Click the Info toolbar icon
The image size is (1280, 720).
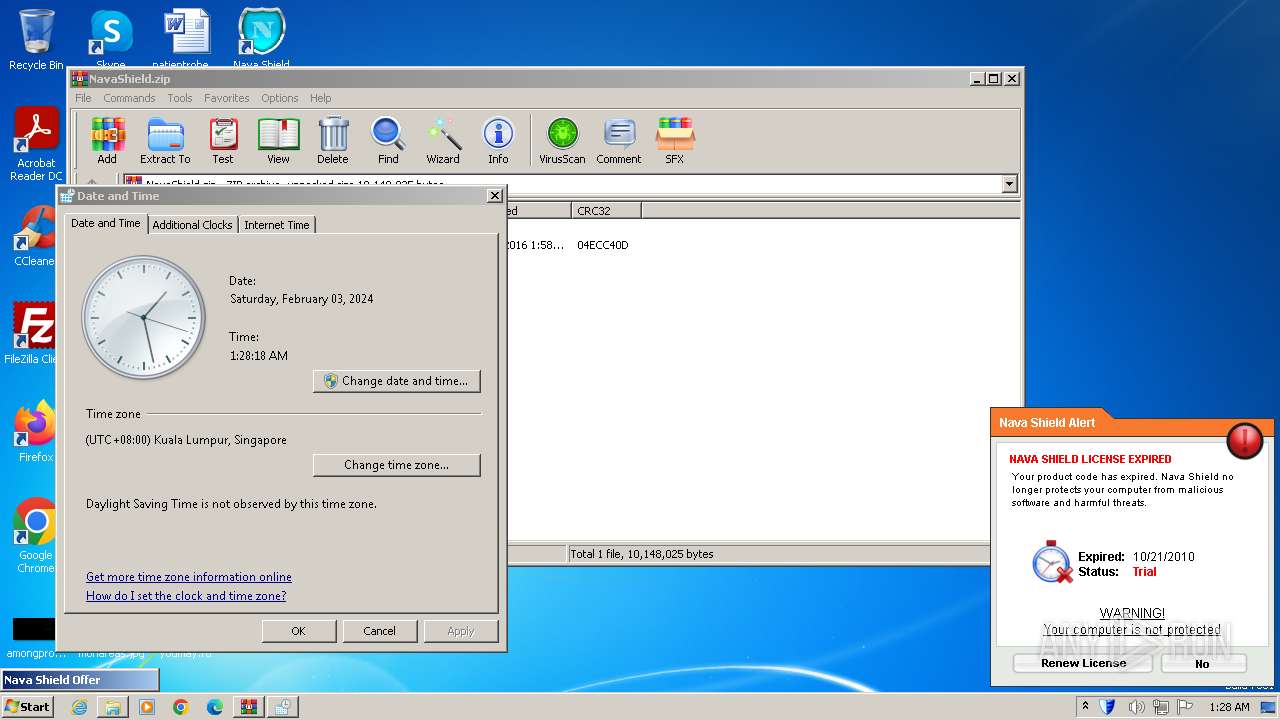[498, 141]
